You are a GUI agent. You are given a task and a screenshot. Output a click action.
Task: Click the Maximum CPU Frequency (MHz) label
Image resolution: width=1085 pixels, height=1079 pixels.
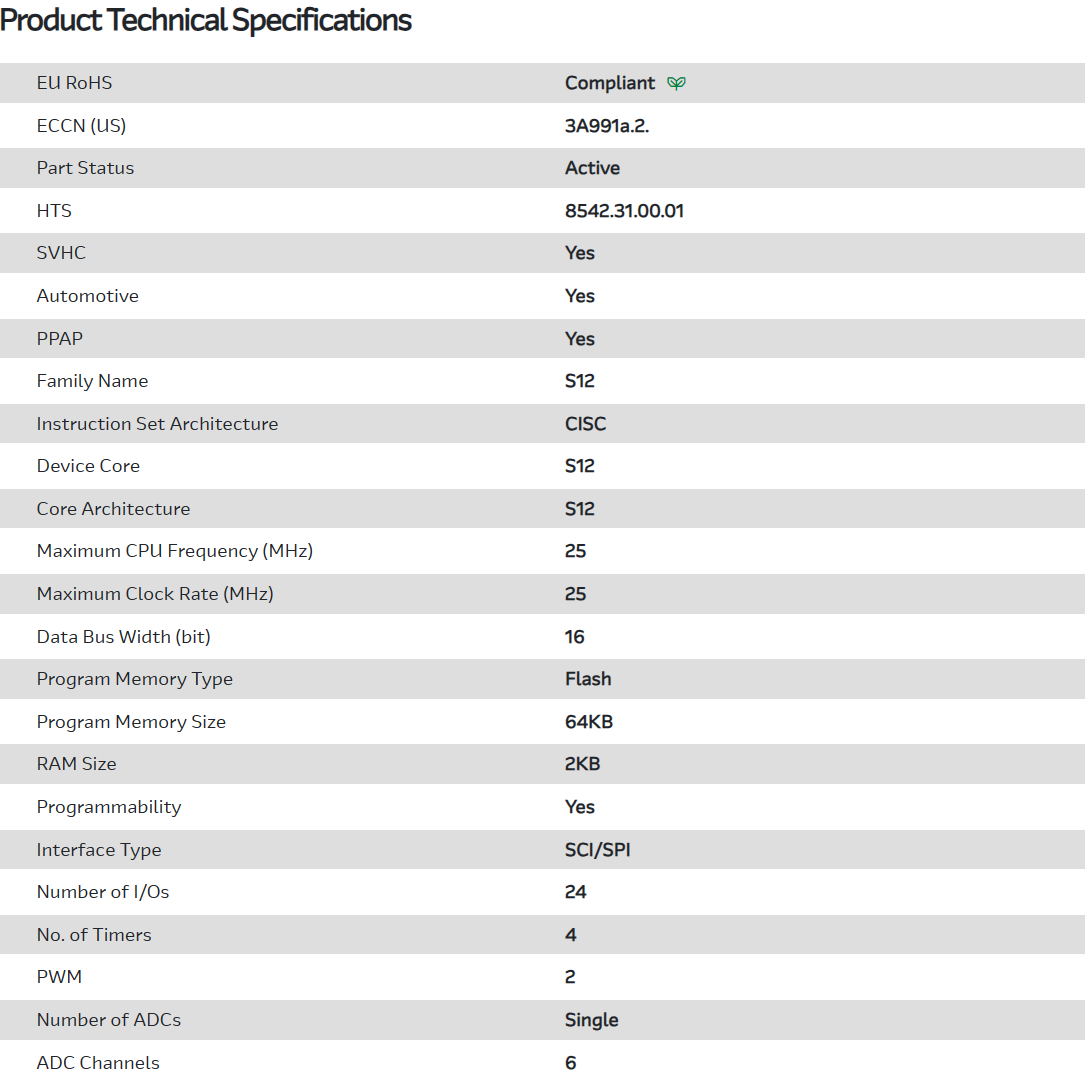tap(174, 551)
